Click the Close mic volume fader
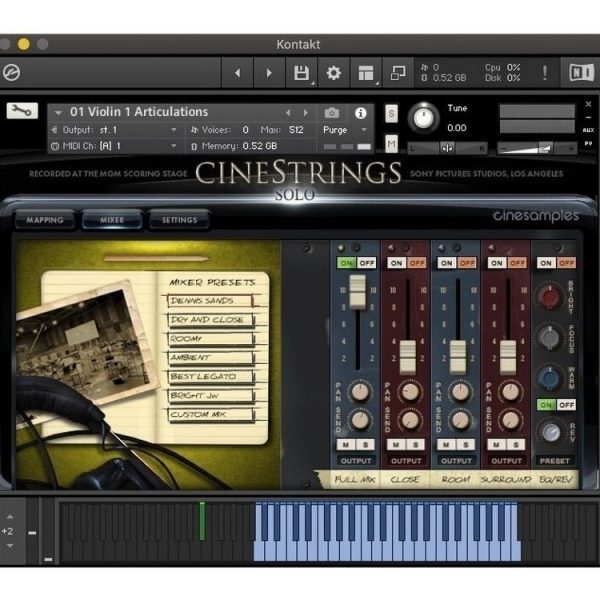The height and width of the screenshot is (600, 600). pyautogui.click(x=408, y=357)
